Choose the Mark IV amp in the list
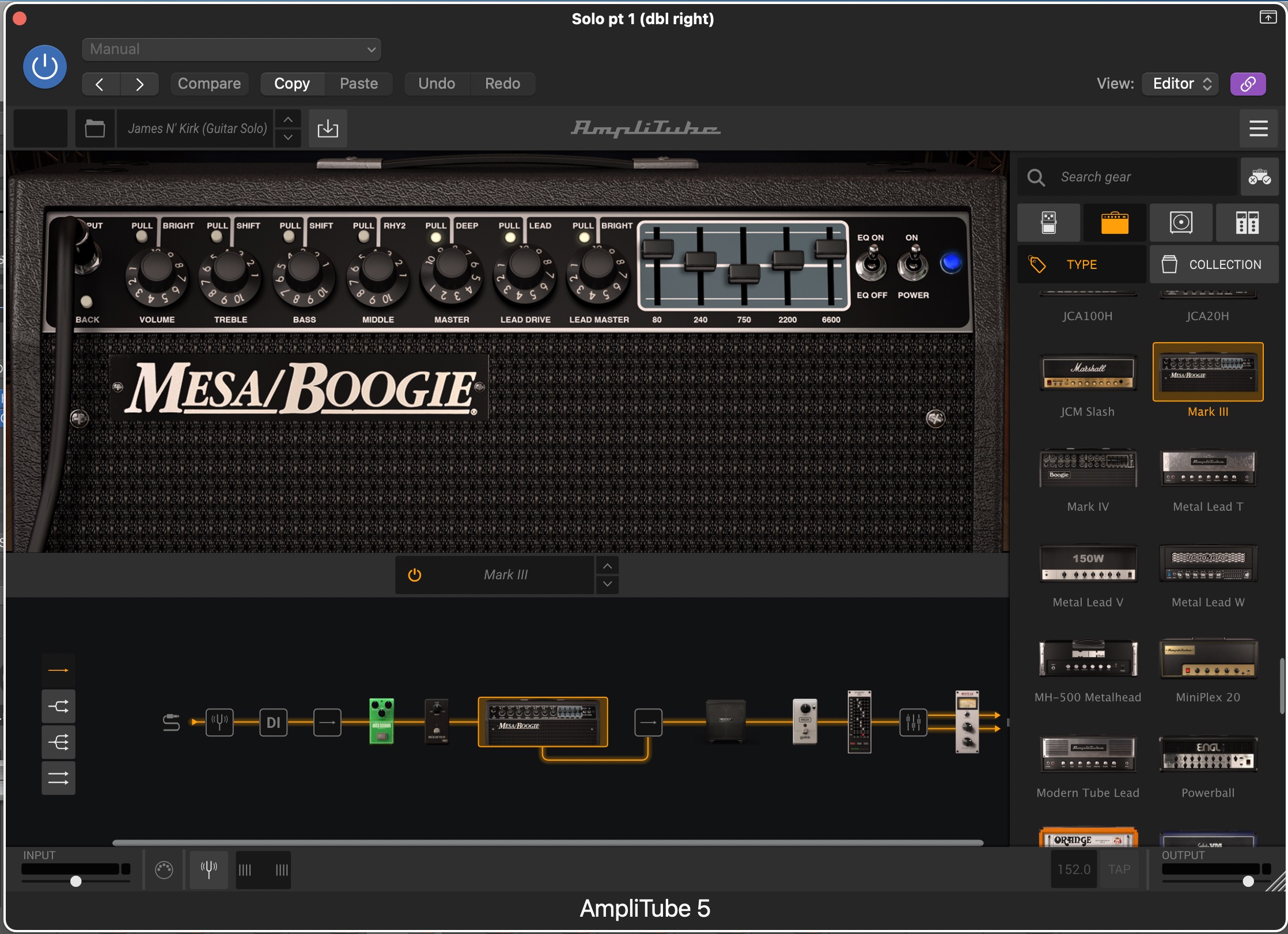The height and width of the screenshot is (934, 1288). click(1088, 468)
